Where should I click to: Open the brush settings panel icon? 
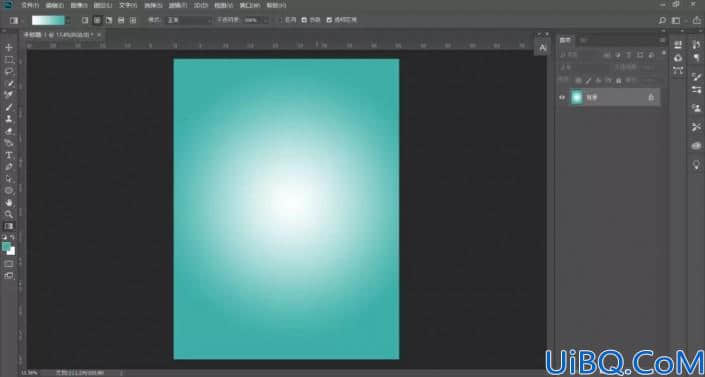(x=696, y=77)
